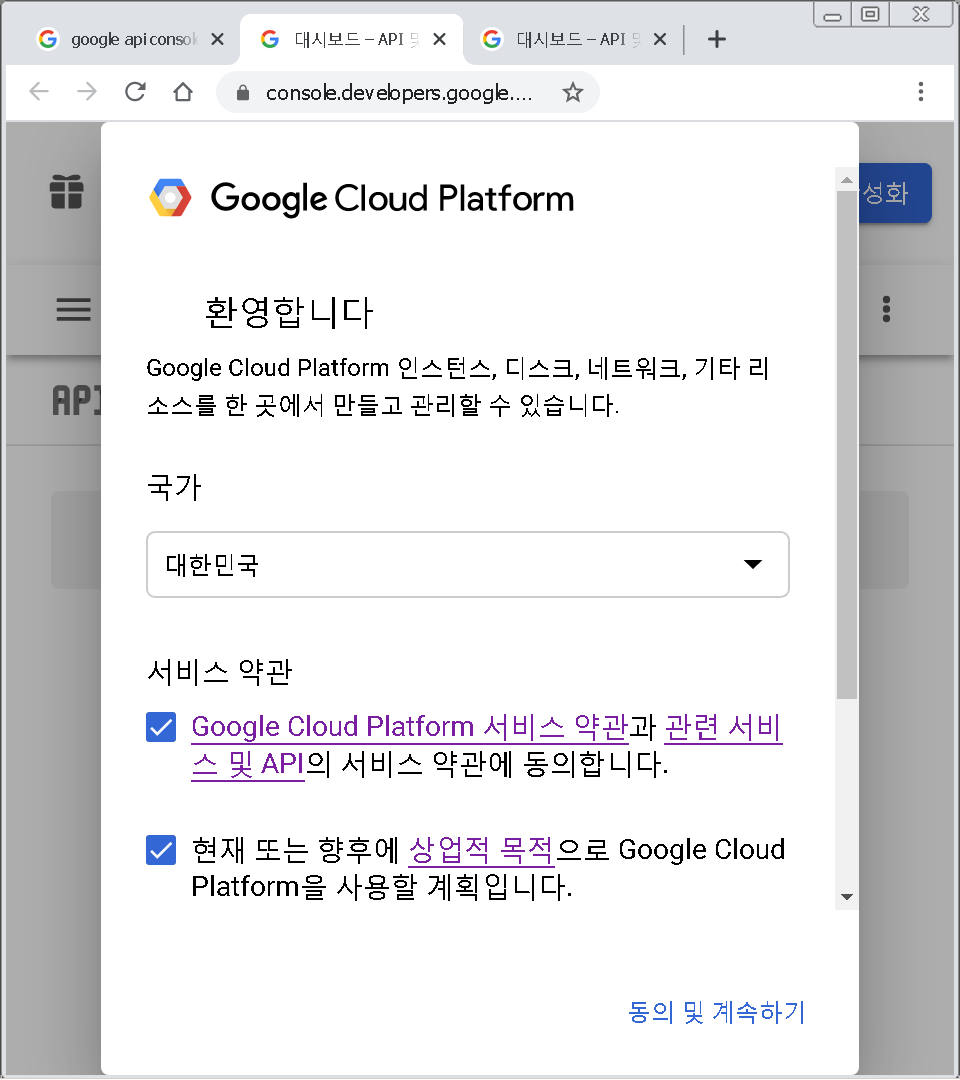Open the Chrome three-dot menu
The image size is (960, 1080).
[x=921, y=92]
